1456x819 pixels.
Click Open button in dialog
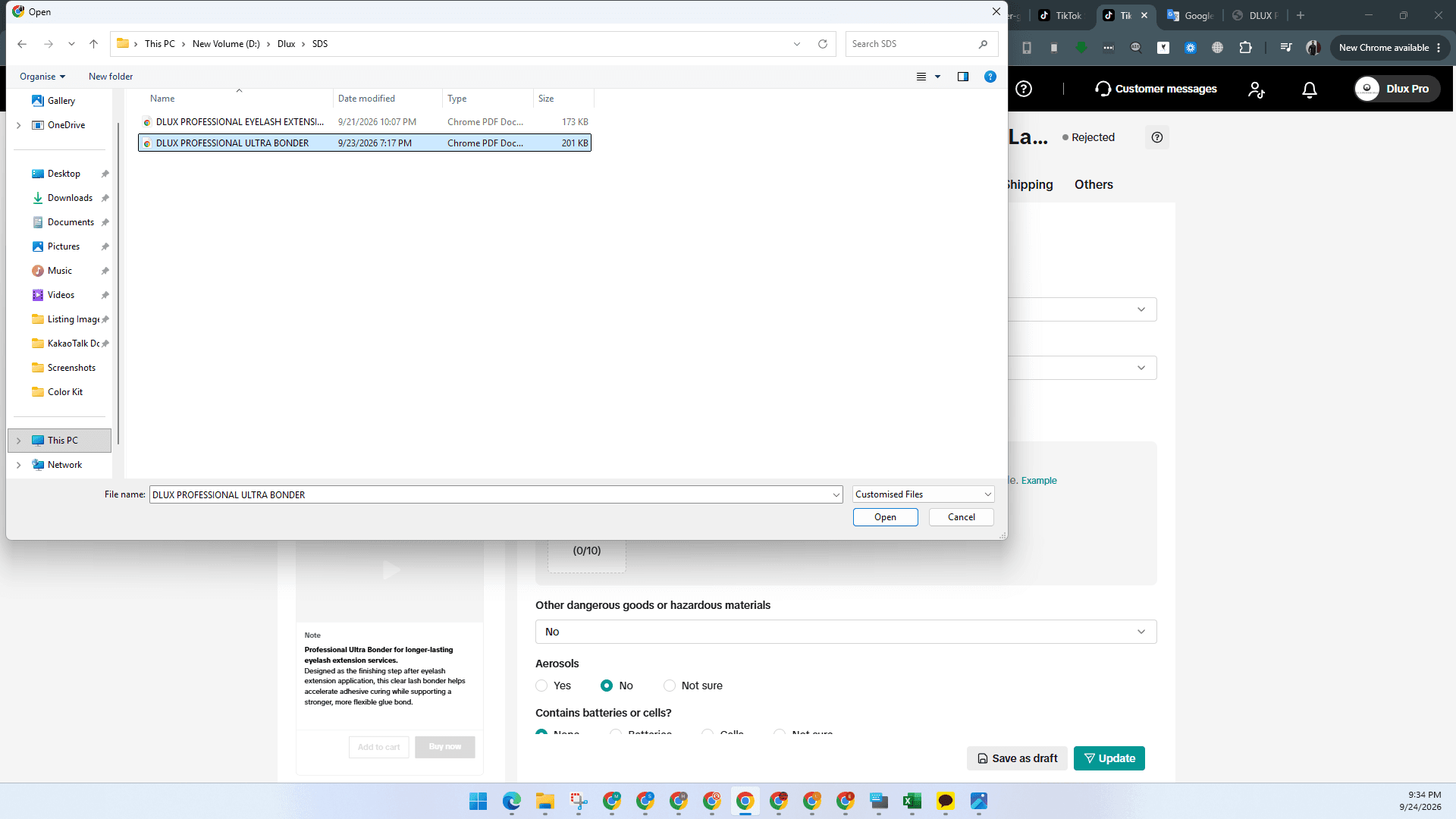click(885, 517)
